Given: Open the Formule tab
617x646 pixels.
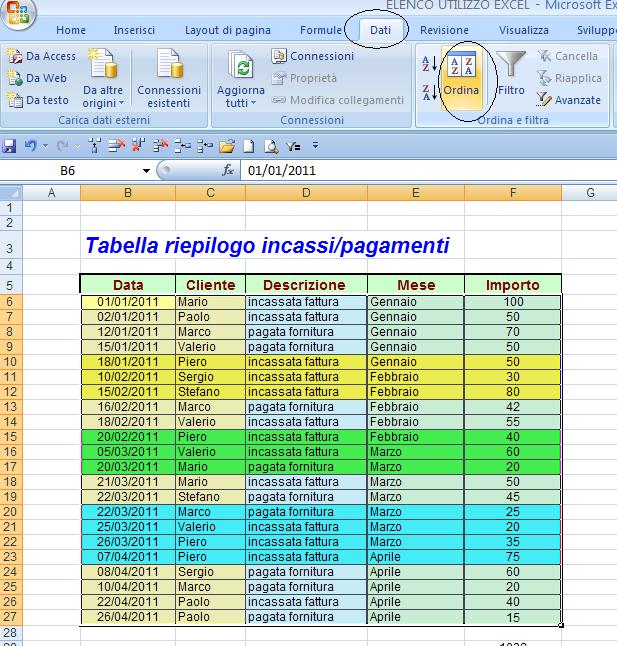Looking at the screenshot, I should click(x=321, y=30).
